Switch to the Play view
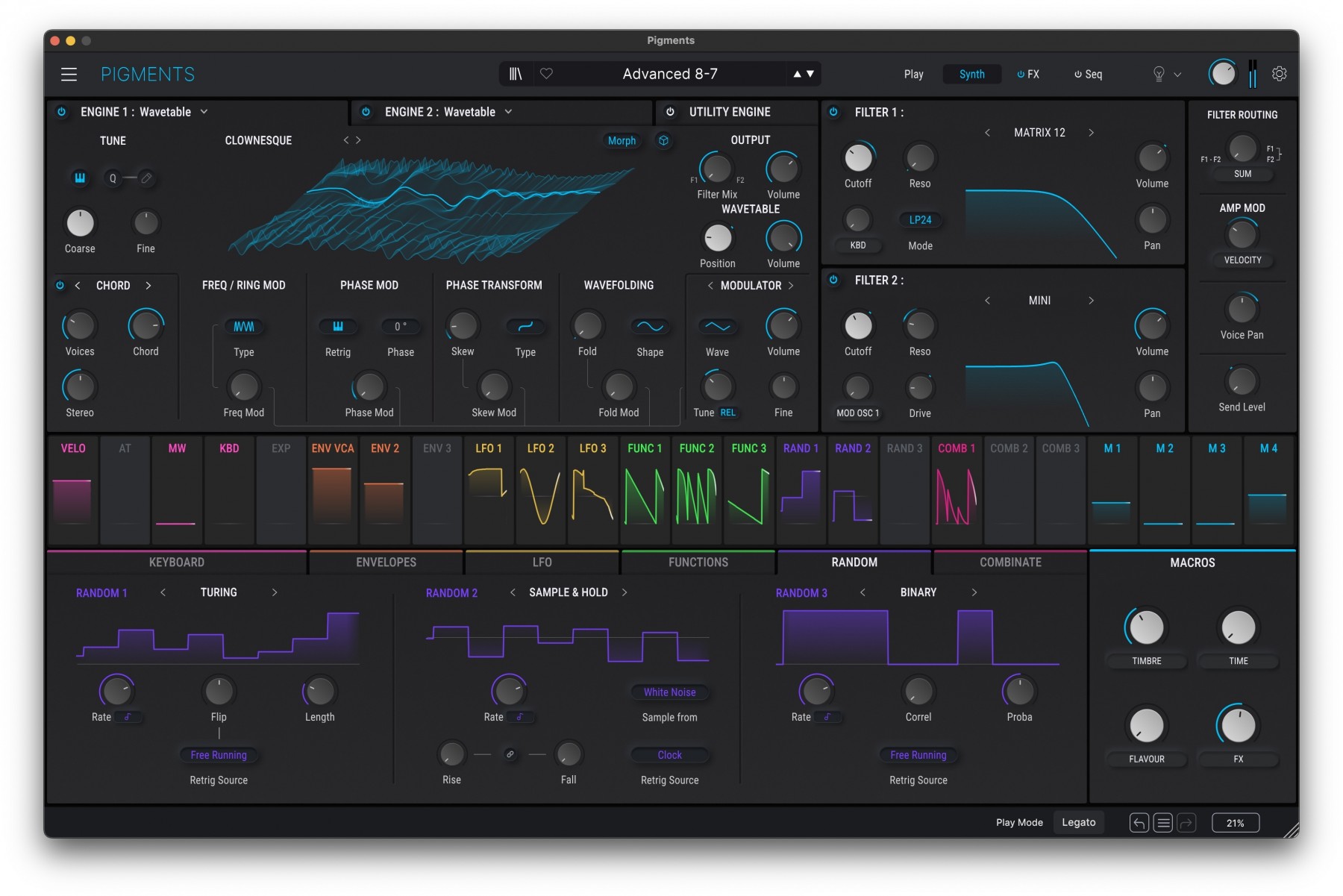The width and height of the screenshot is (1343, 896). click(x=913, y=74)
